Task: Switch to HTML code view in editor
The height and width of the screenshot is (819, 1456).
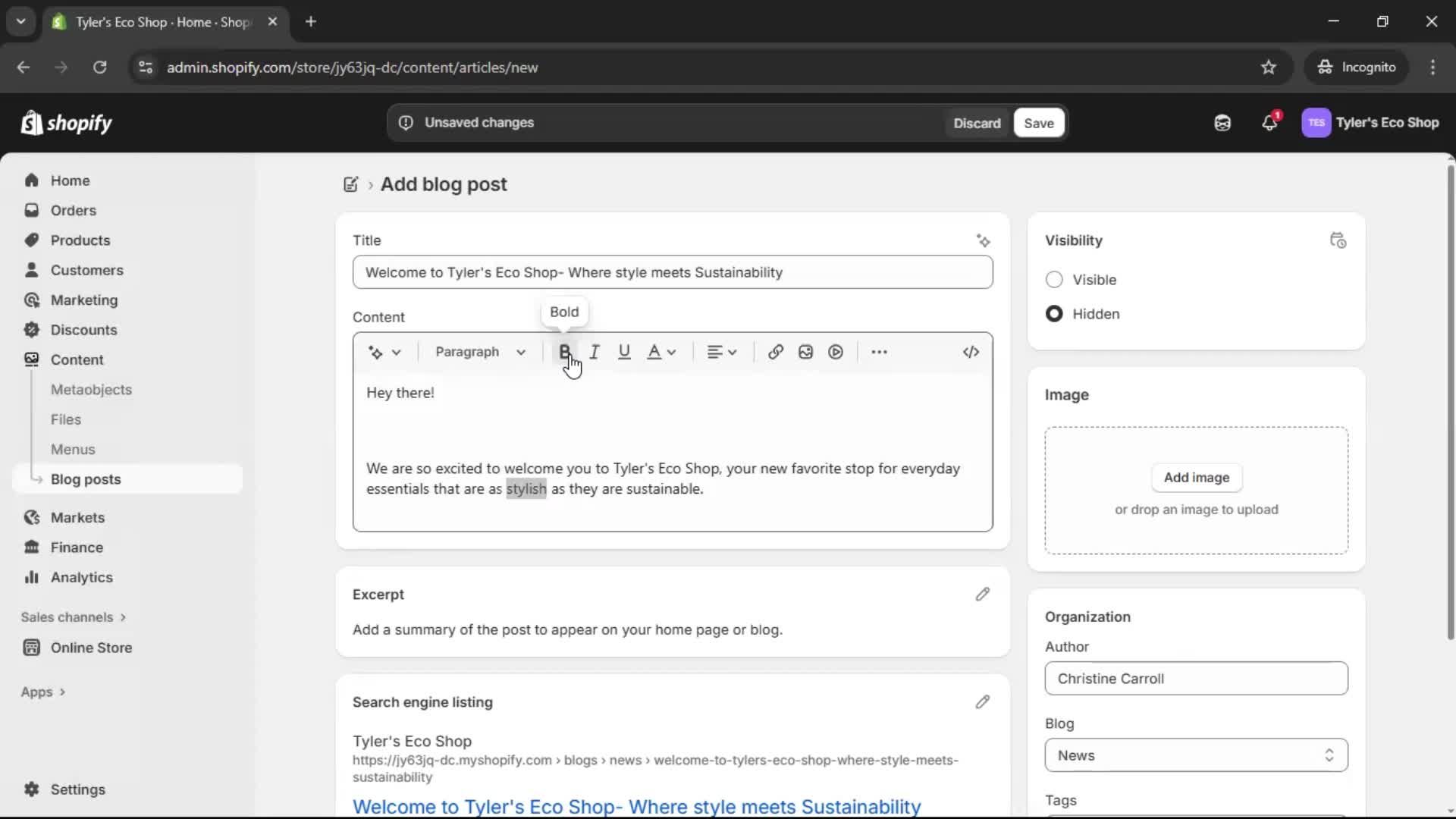Action: pos(971,351)
